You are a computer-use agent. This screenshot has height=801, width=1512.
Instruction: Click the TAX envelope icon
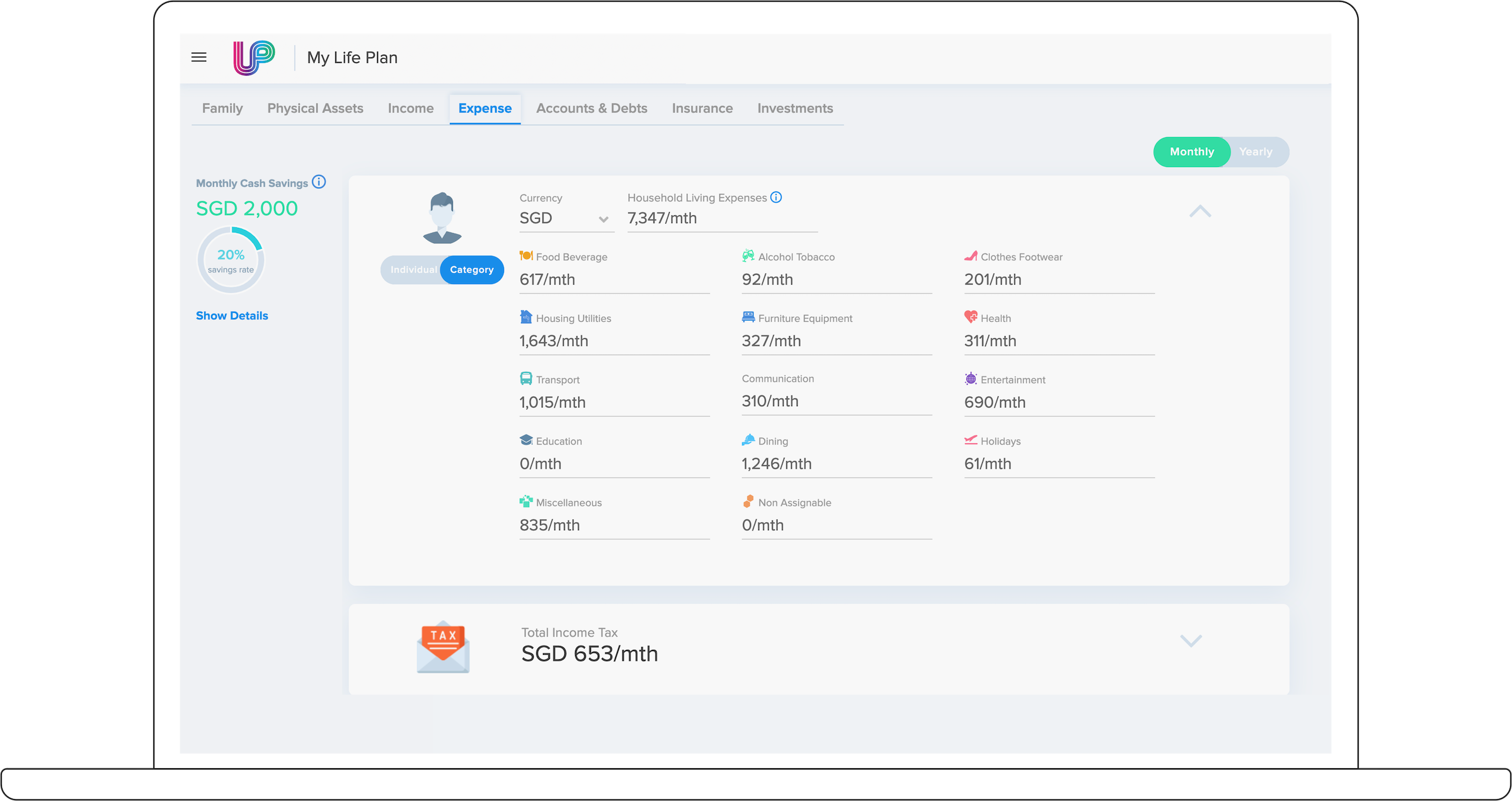443,647
